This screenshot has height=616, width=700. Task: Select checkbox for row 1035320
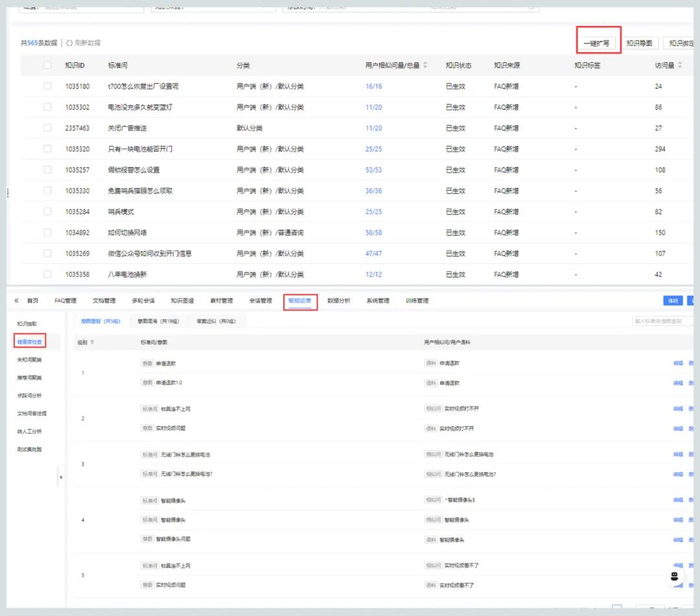[x=47, y=148]
